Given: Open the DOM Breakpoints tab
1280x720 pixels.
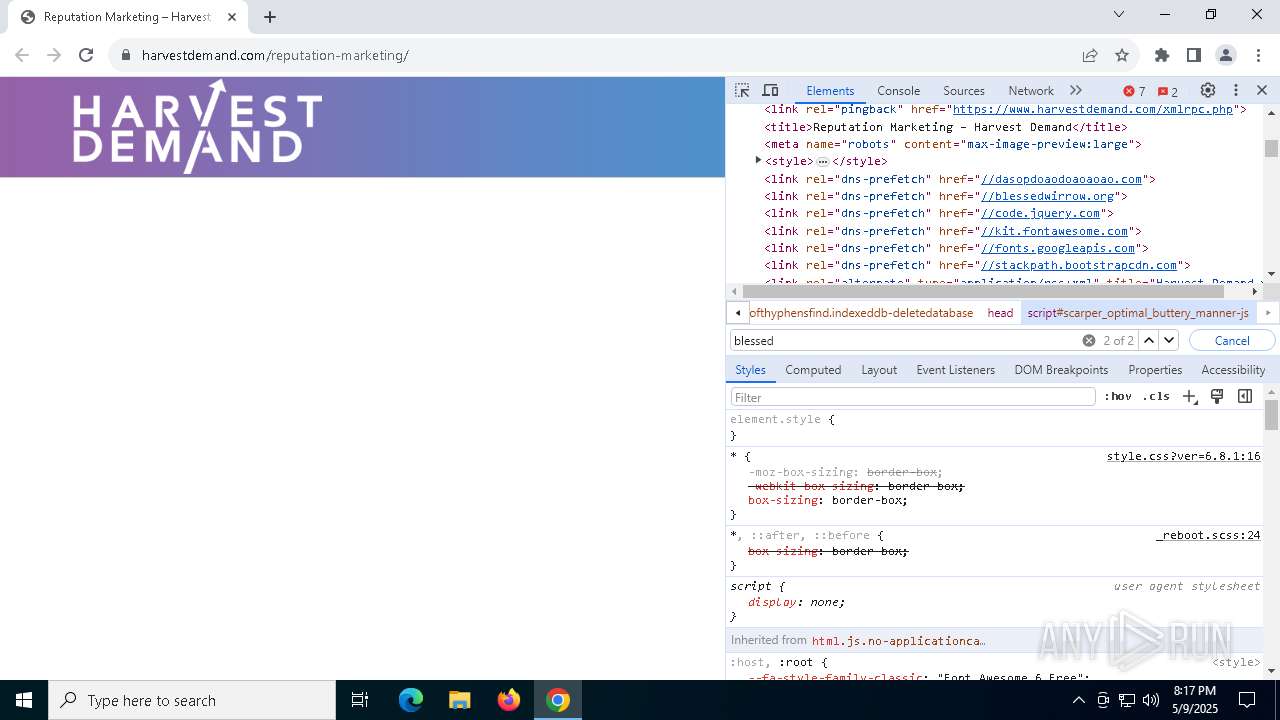Looking at the screenshot, I should (x=1061, y=369).
